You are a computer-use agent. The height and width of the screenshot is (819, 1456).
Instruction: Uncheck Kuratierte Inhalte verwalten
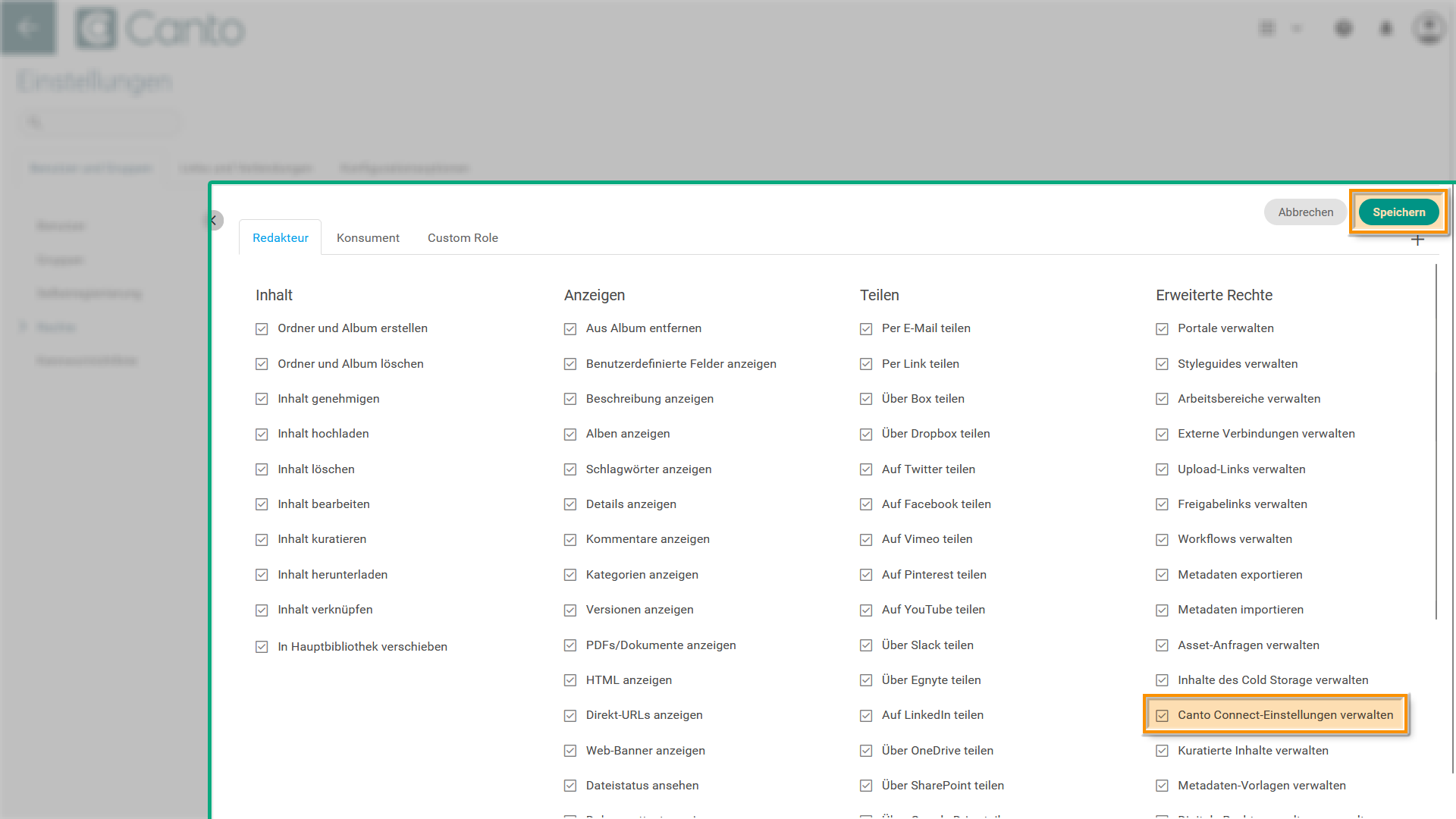click(1162, 751)
